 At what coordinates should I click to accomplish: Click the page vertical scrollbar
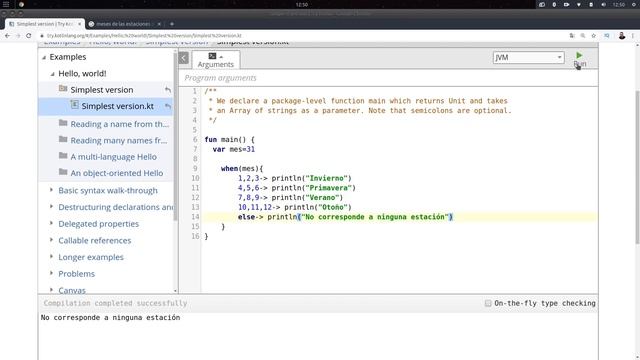point(638,167)
